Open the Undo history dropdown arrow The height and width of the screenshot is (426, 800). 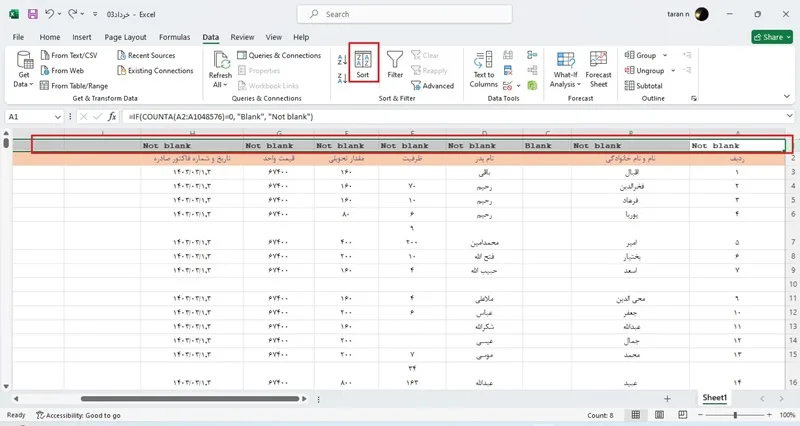[60, 14]
